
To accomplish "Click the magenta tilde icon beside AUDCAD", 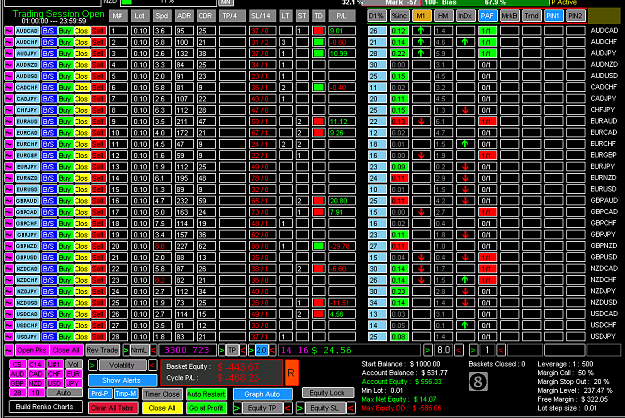I will 9,31.
